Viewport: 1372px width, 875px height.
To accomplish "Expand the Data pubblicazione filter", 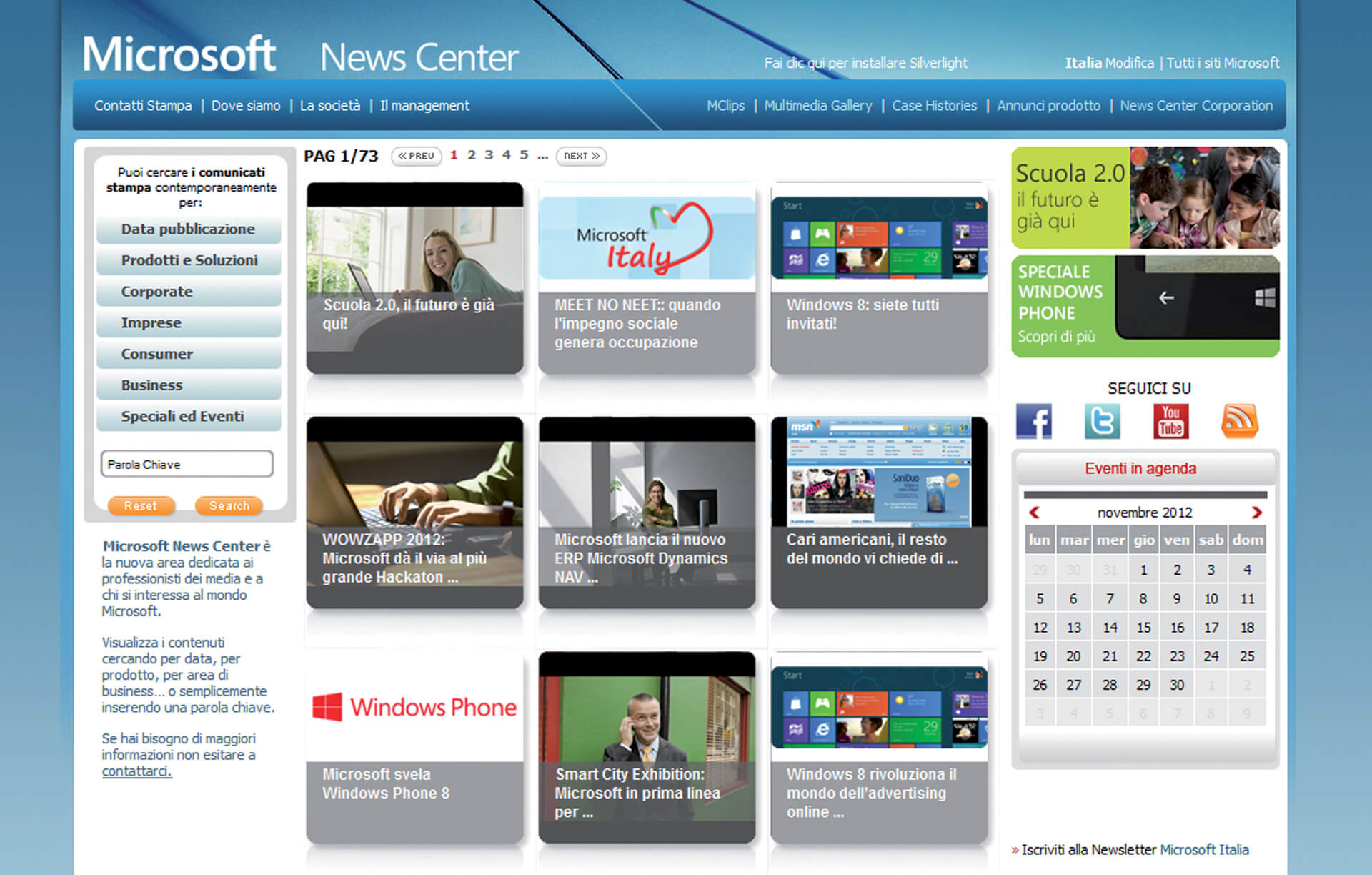I will (x=189, y=229).
